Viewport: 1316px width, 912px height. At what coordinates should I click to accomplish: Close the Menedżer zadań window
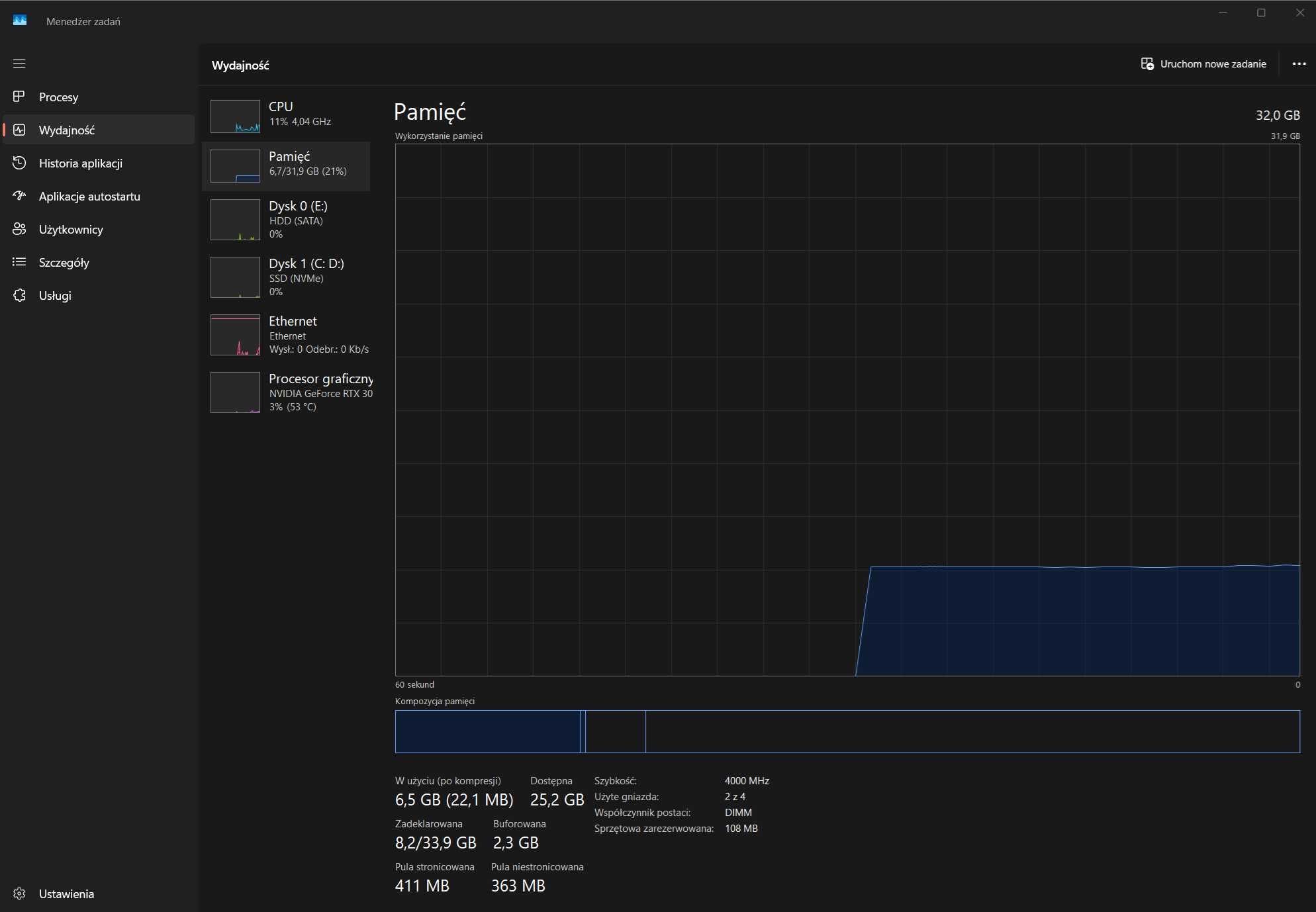1299,13
